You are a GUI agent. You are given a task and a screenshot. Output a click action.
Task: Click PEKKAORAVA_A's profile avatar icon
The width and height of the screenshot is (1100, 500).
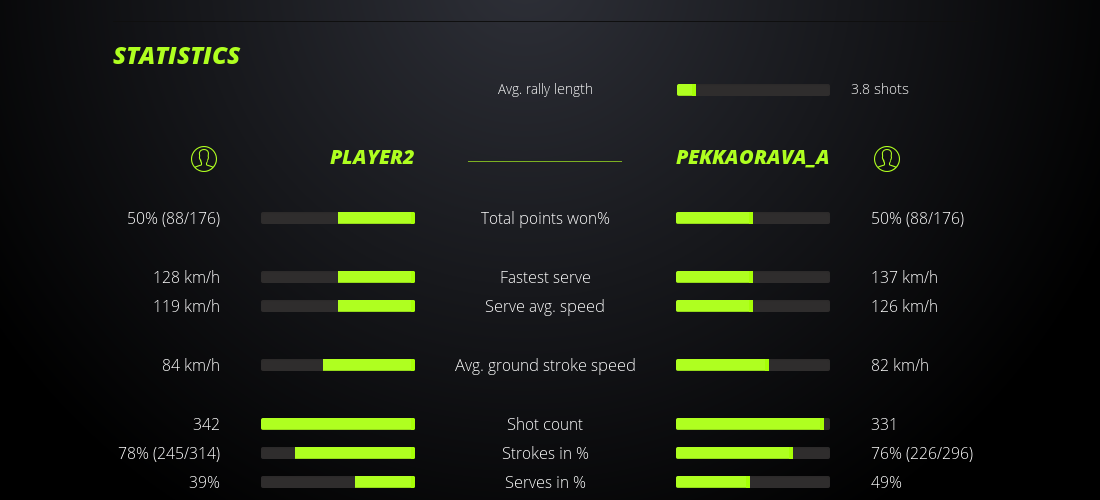click(x=887, y=158)
